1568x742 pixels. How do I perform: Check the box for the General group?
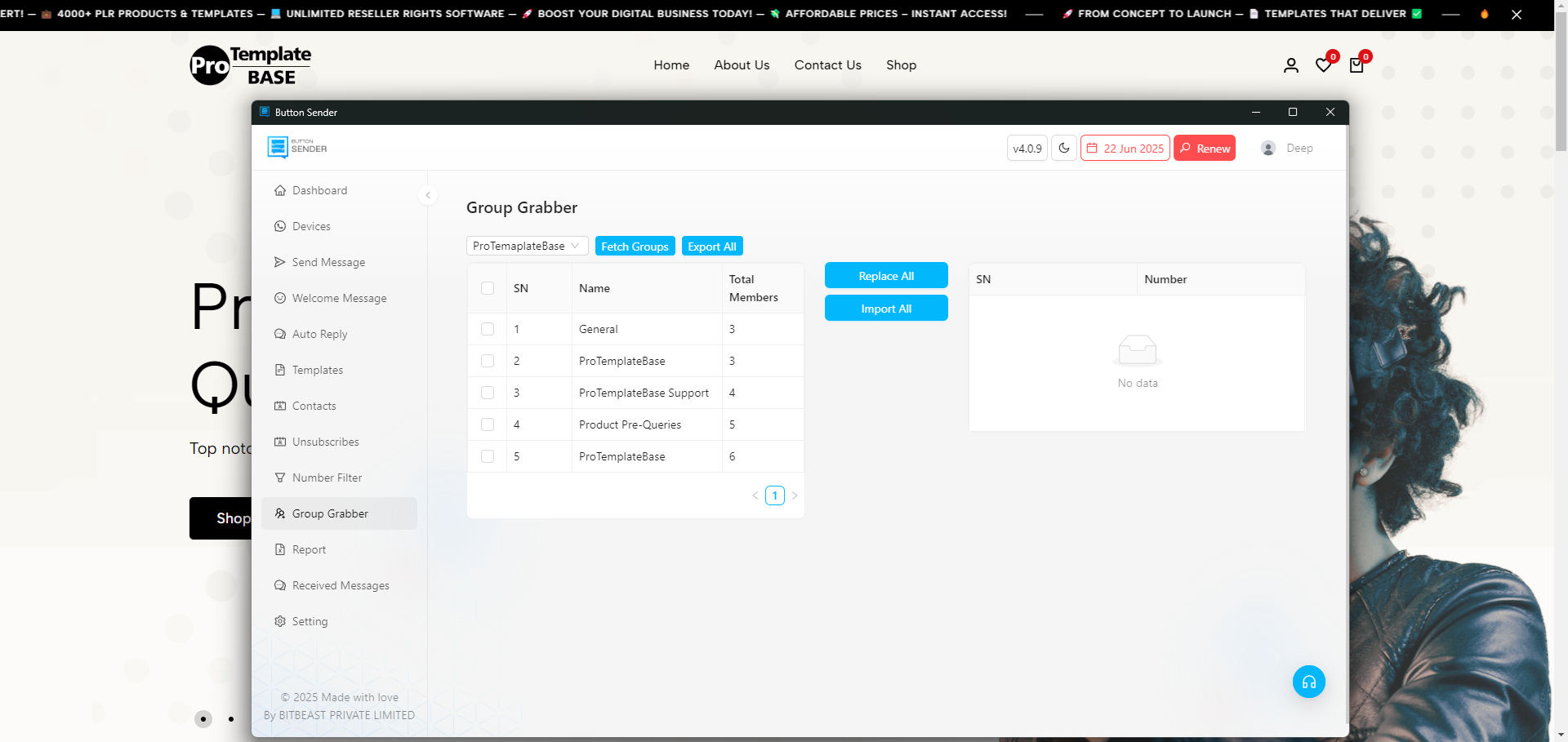488,329
